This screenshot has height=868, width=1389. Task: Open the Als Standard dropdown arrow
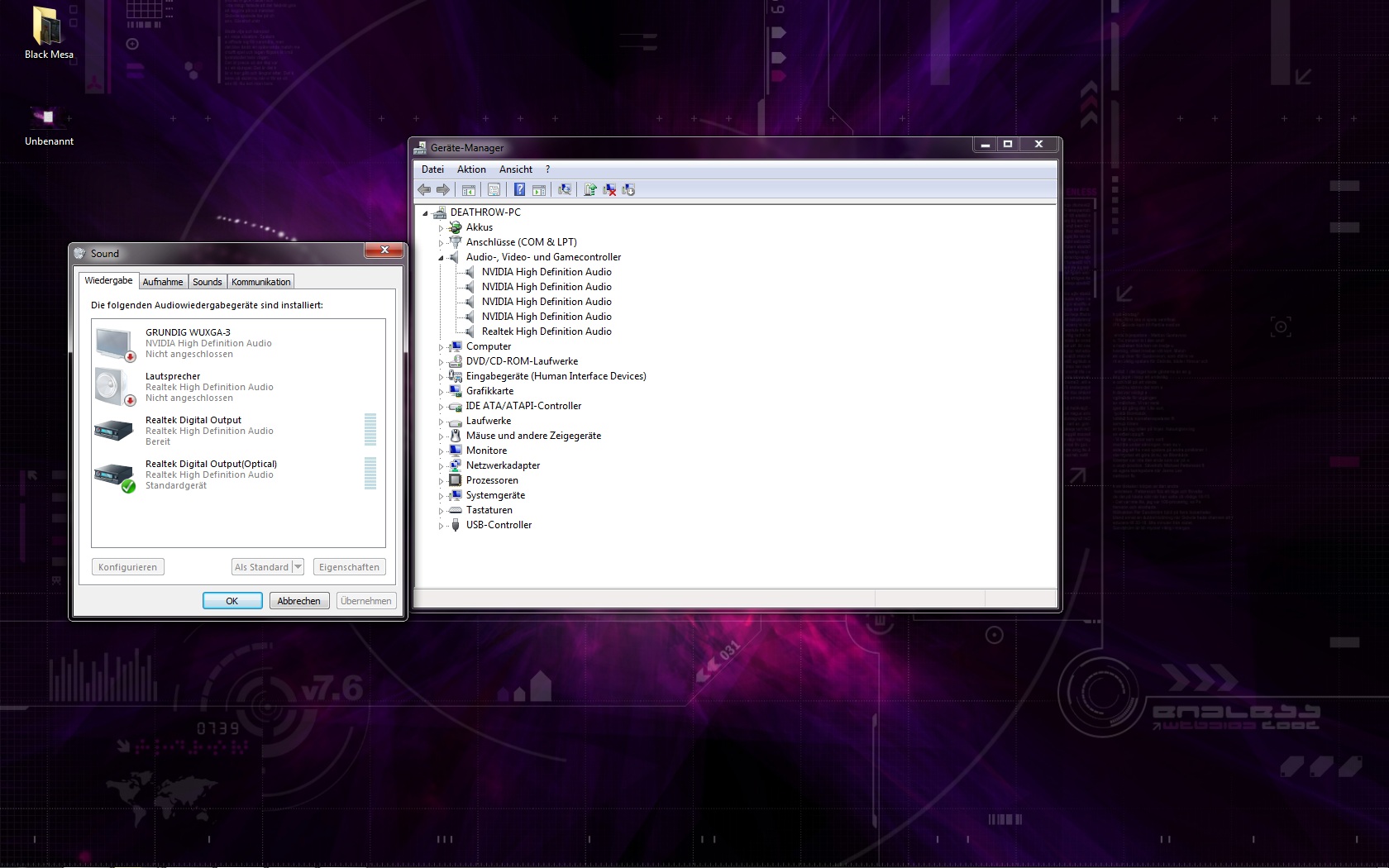coord(298,567)
